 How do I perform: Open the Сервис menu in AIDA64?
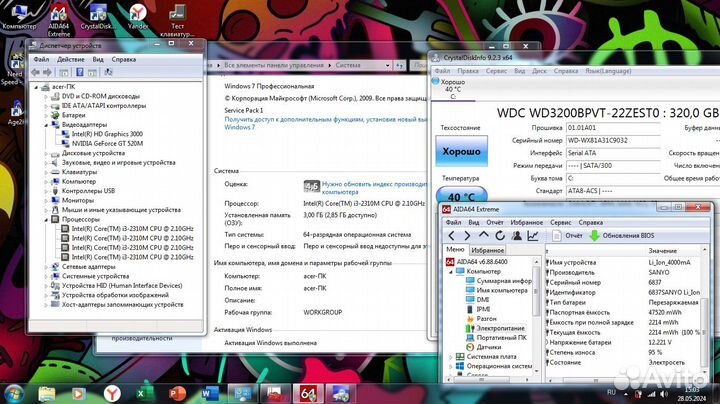(561, 222)
